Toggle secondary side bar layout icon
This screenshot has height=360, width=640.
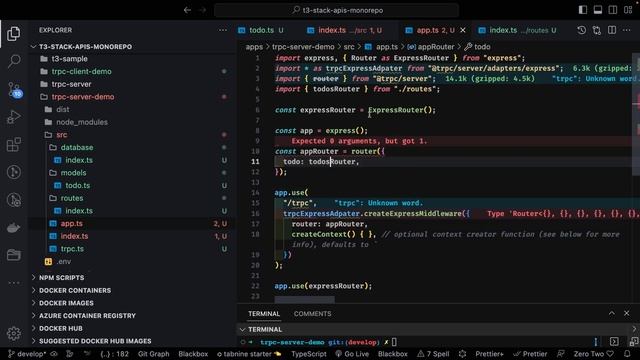pyautogui.click(x=613, y=10)
